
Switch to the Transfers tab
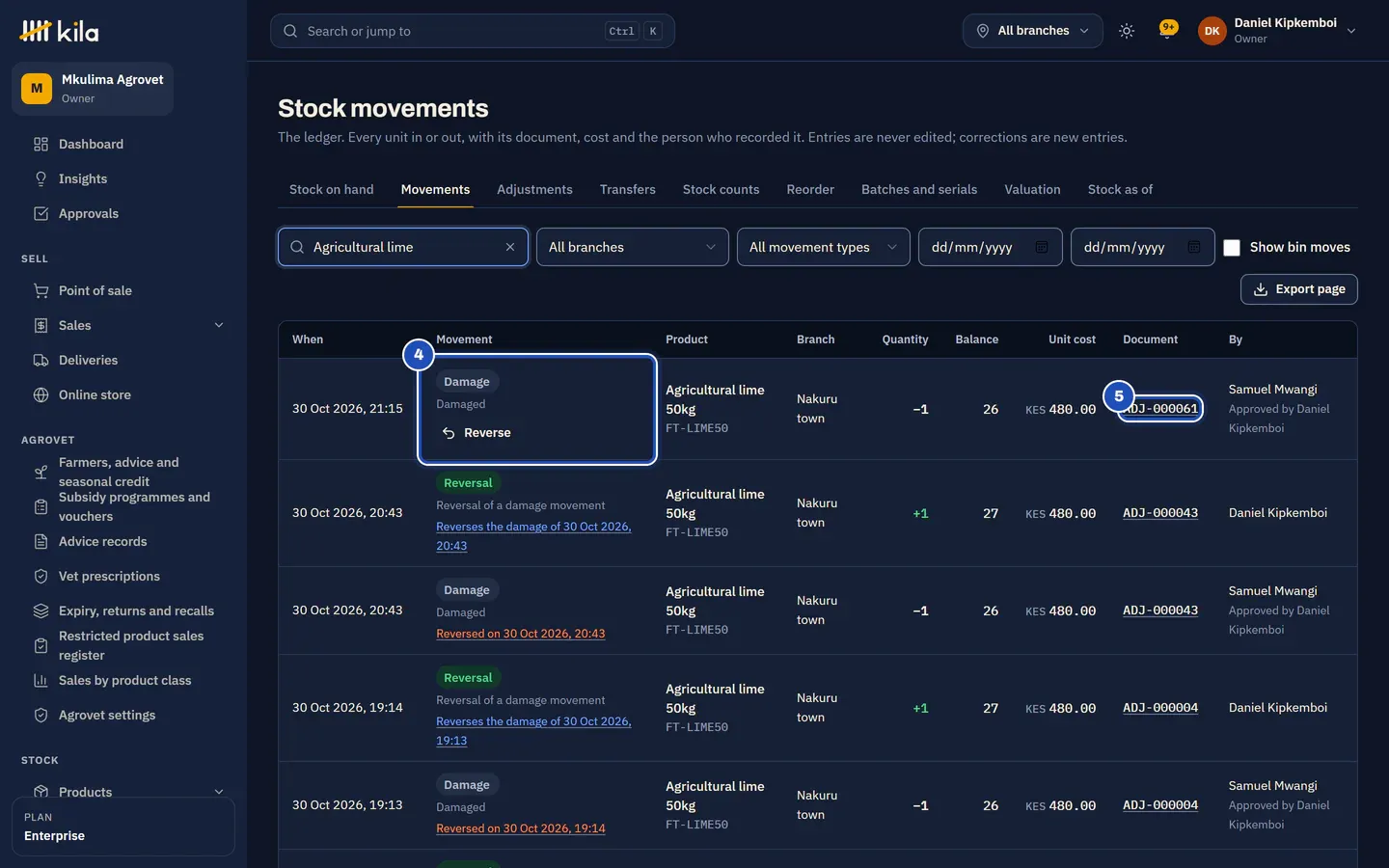point(628,189)
